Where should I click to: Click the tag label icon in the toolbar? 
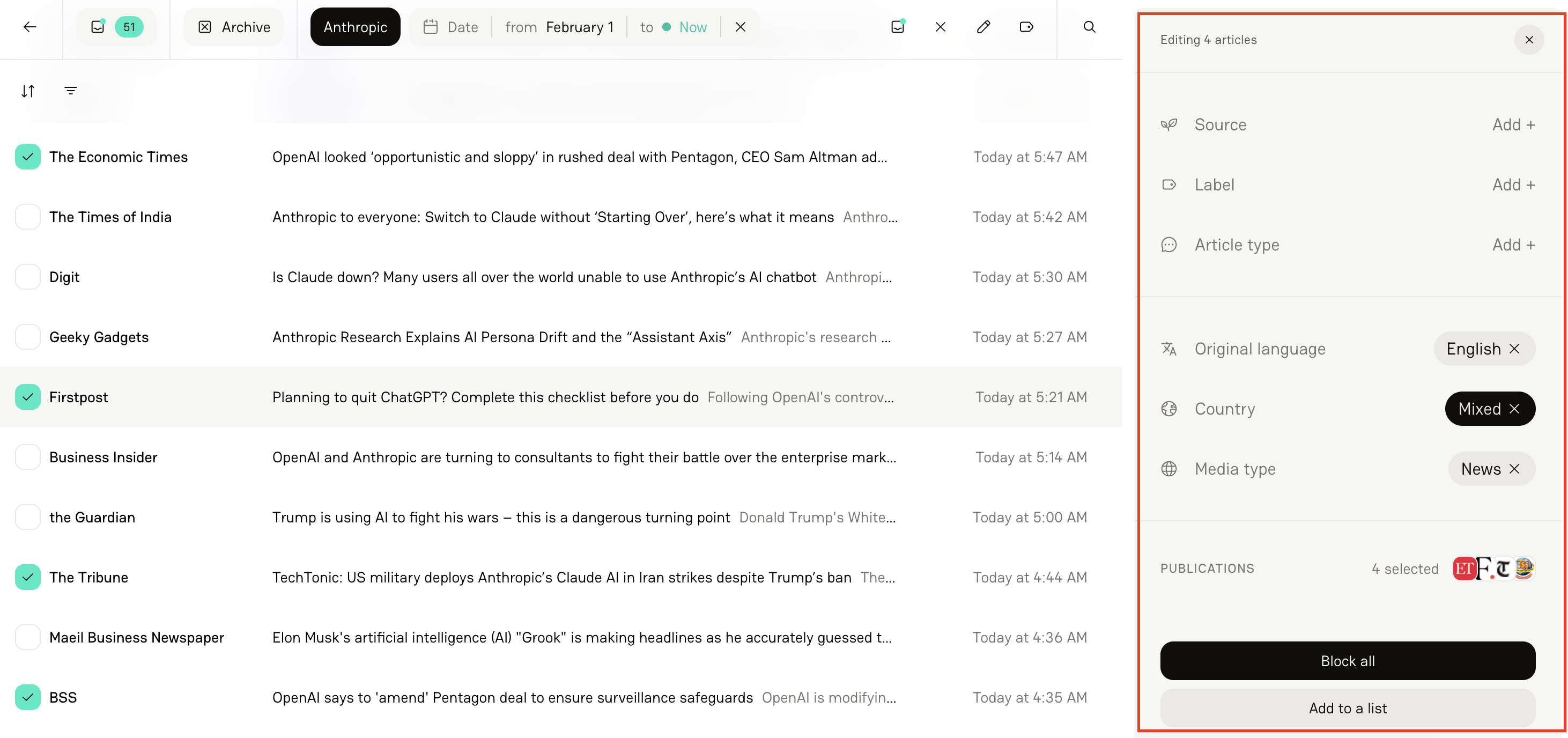[x=1027, y=27]
